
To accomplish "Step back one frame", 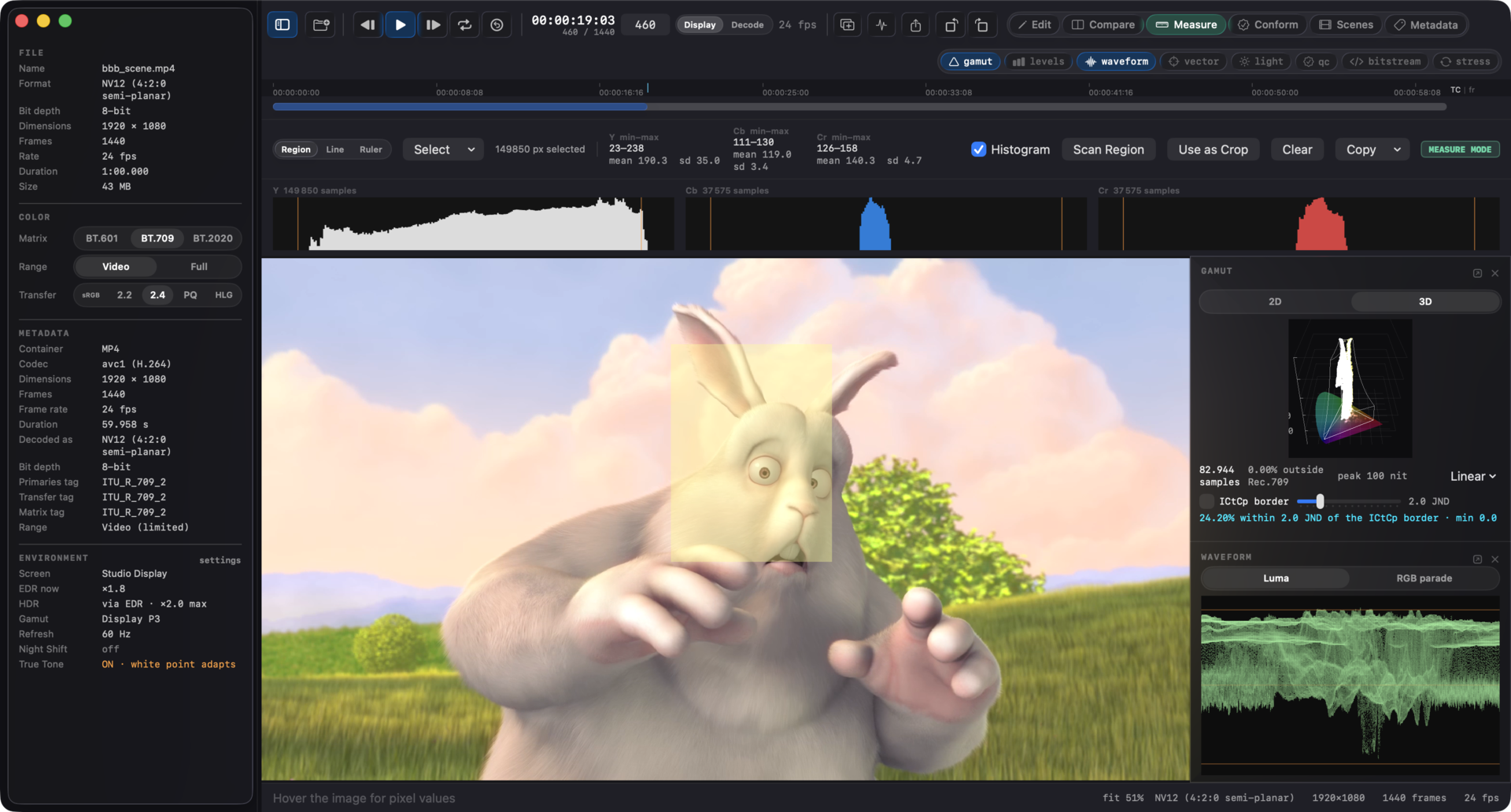I will click(368, 24).
